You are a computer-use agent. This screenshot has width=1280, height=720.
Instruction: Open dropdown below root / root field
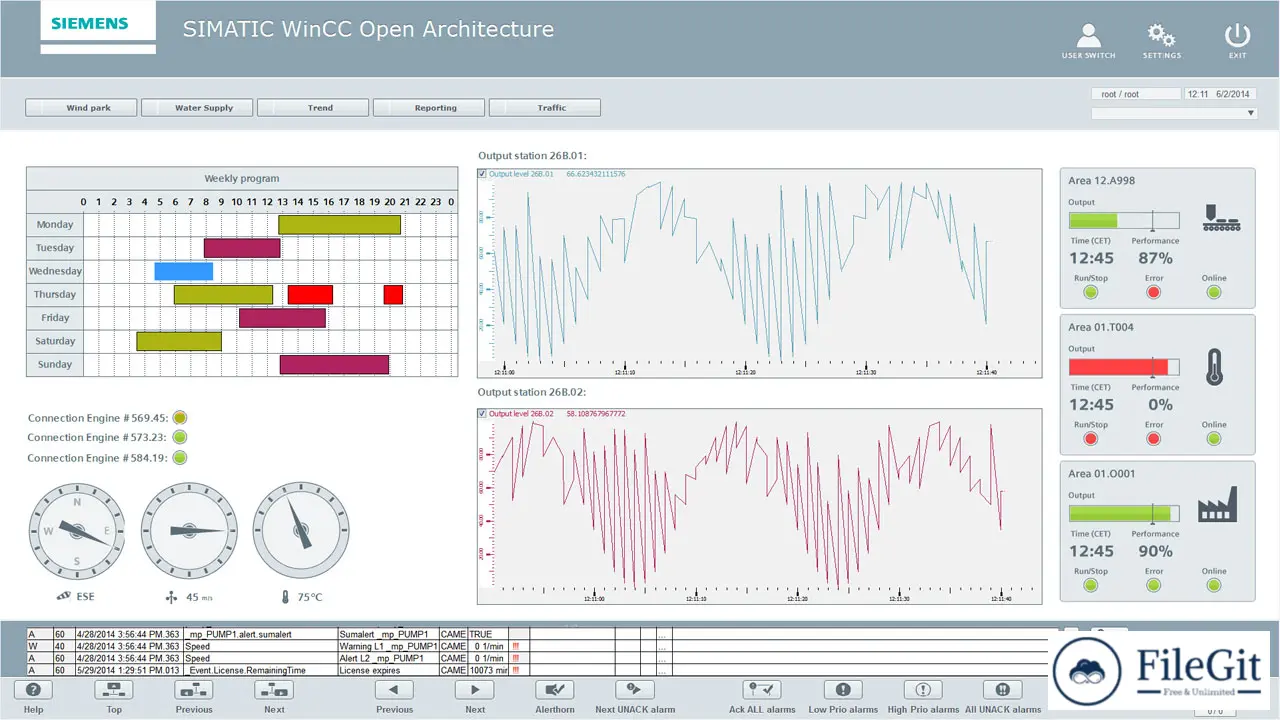click(x=1174, y=113)
